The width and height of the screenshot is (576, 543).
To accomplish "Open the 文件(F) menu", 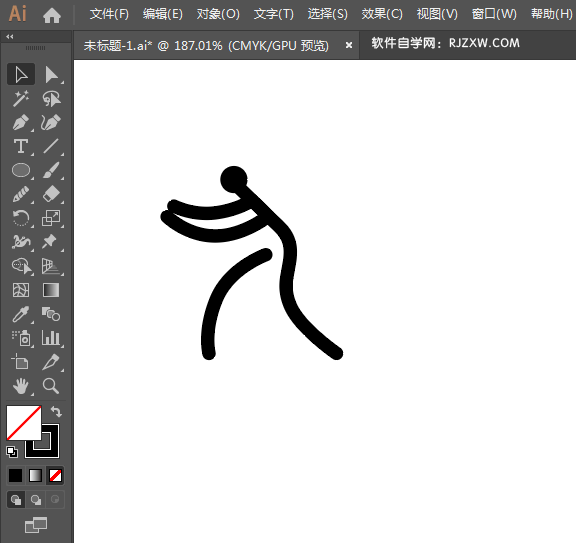I will pos(109,14).
